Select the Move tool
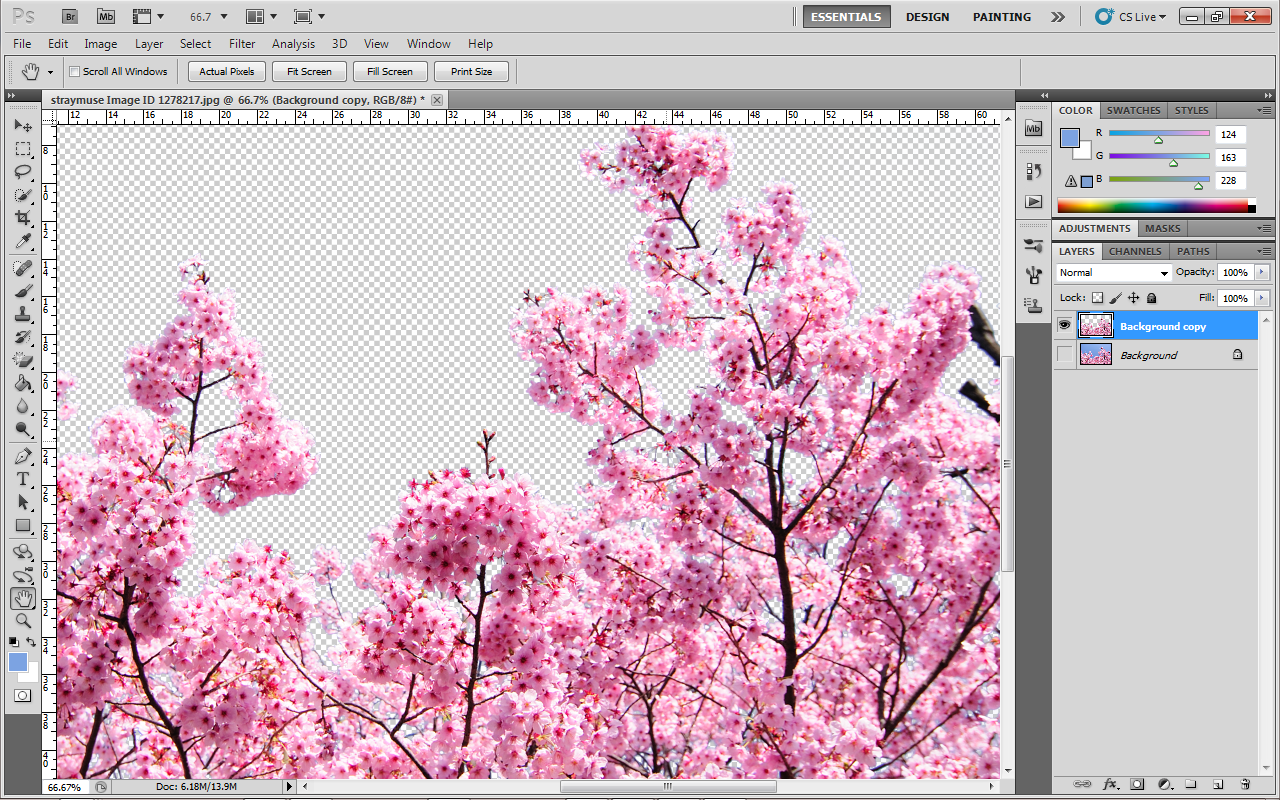Viewport: 1280px width, 800px height. coord(23,126)
